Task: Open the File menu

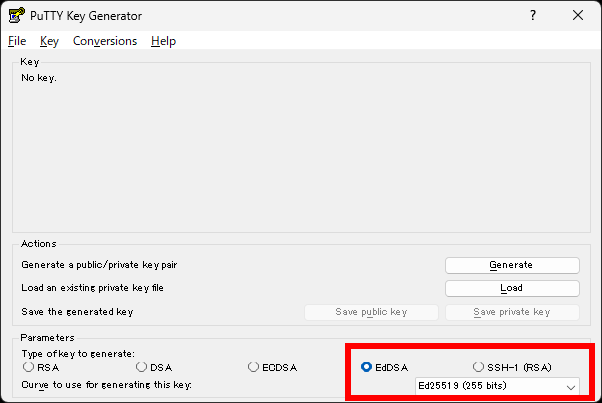Action: pos(17,41)
